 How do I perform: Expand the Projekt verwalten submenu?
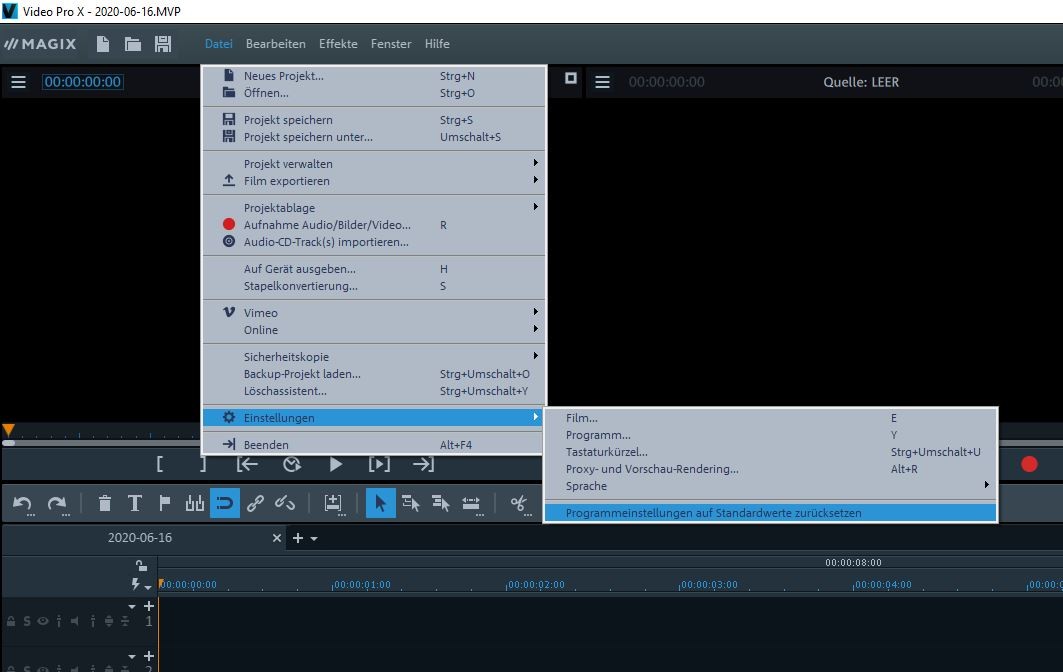point(374,164)
